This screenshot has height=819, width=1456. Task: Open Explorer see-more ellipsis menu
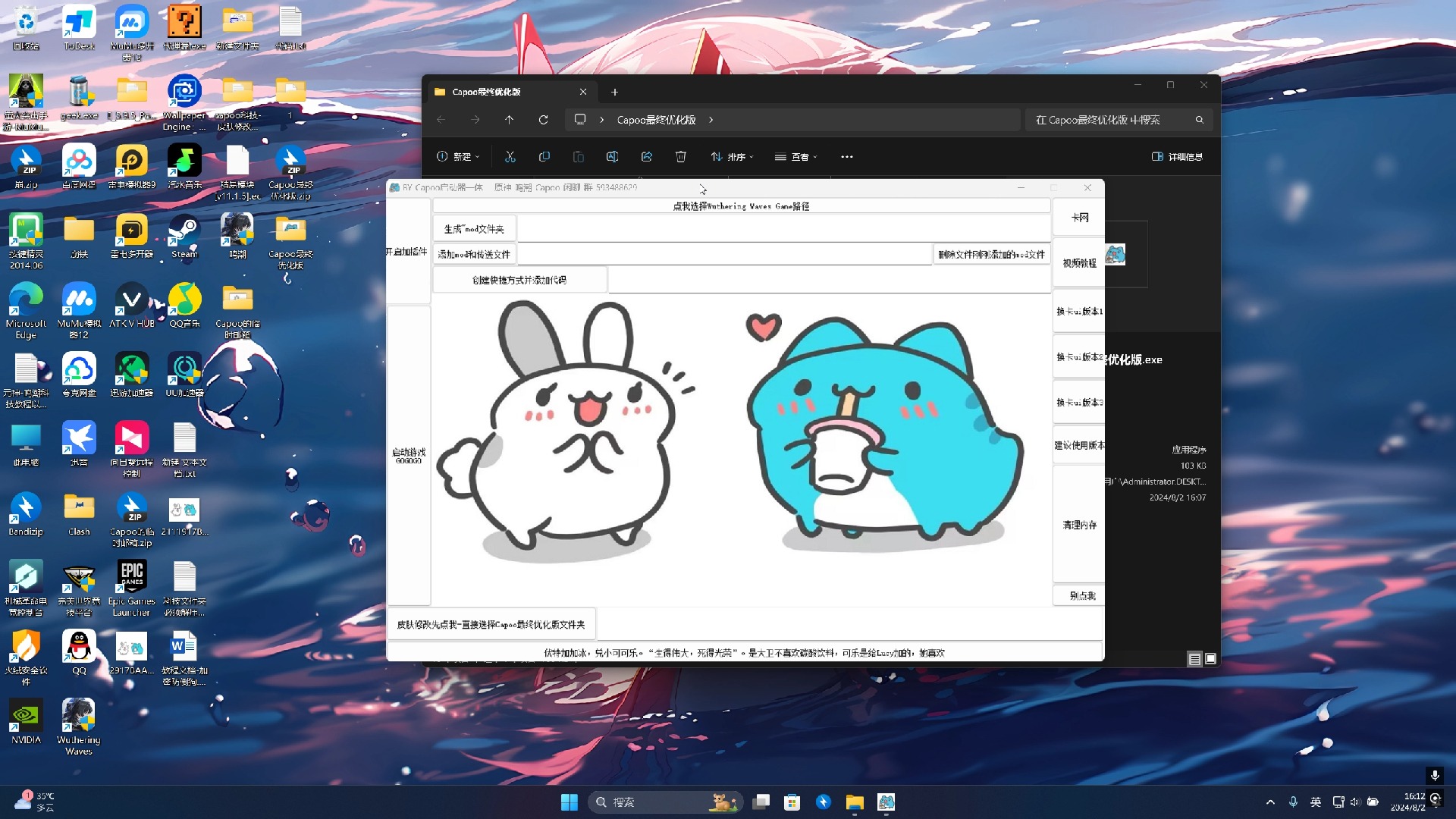[x=847, y=157]
